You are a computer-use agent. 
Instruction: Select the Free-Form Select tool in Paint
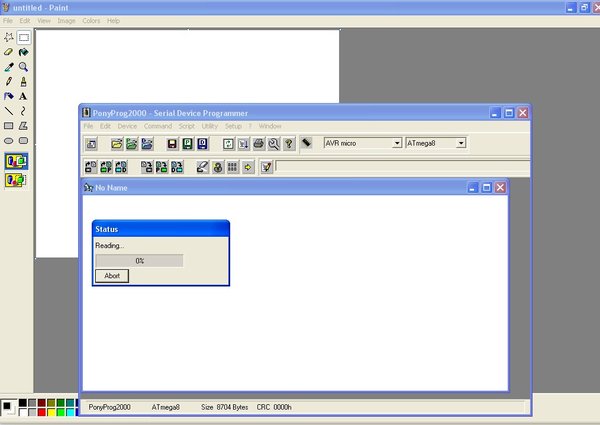coord(9,37)
